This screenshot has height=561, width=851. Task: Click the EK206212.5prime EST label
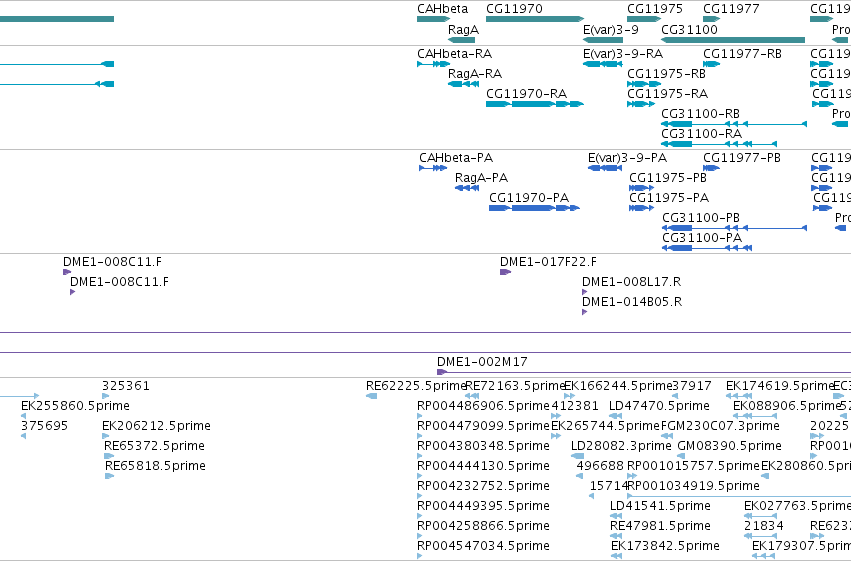point(156,426)
